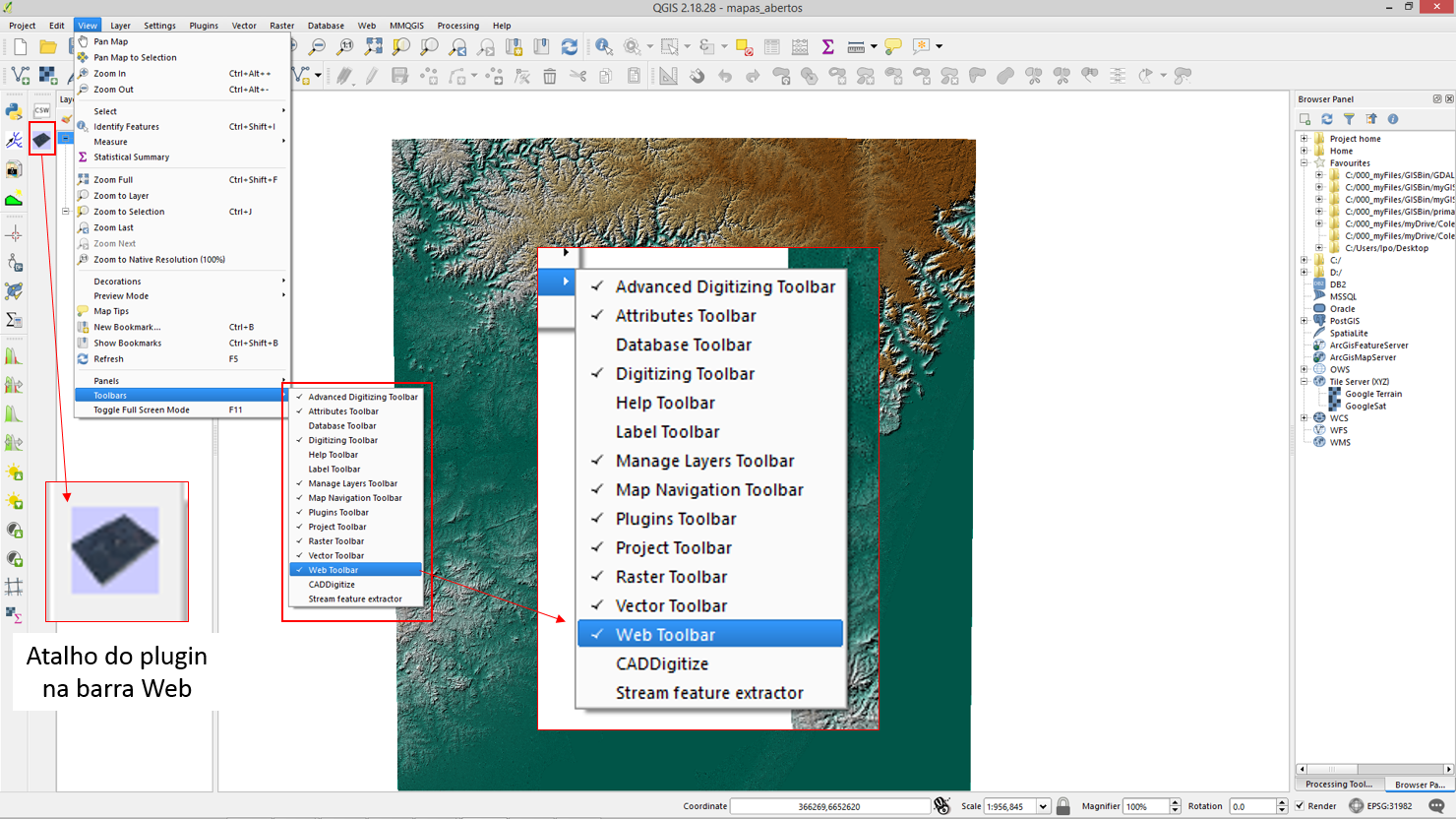
Task: Uncheck the Render checkbox
Action: click(1301, 806)
